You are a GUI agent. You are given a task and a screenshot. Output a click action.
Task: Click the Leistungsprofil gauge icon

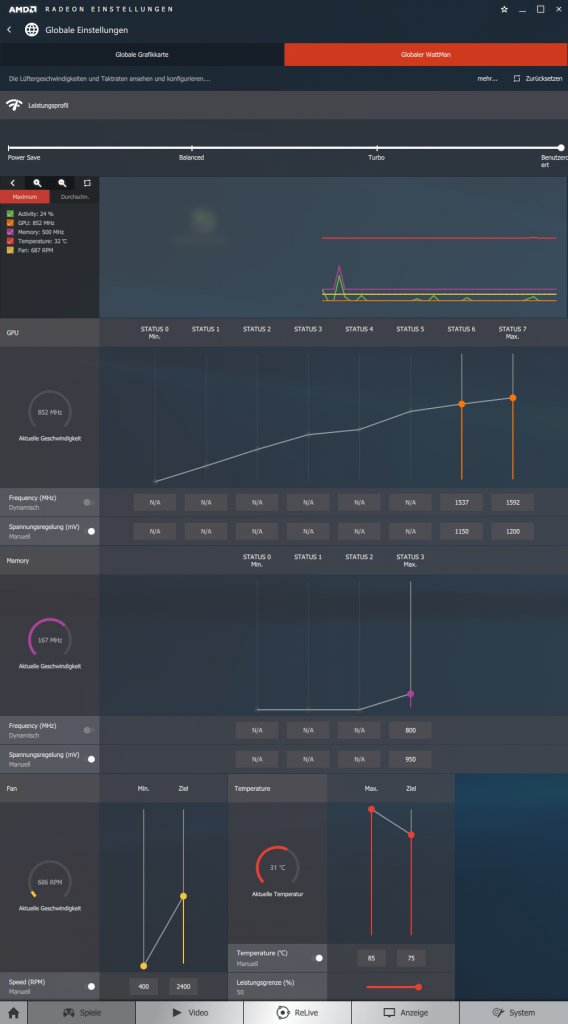[x=14, y=105]
